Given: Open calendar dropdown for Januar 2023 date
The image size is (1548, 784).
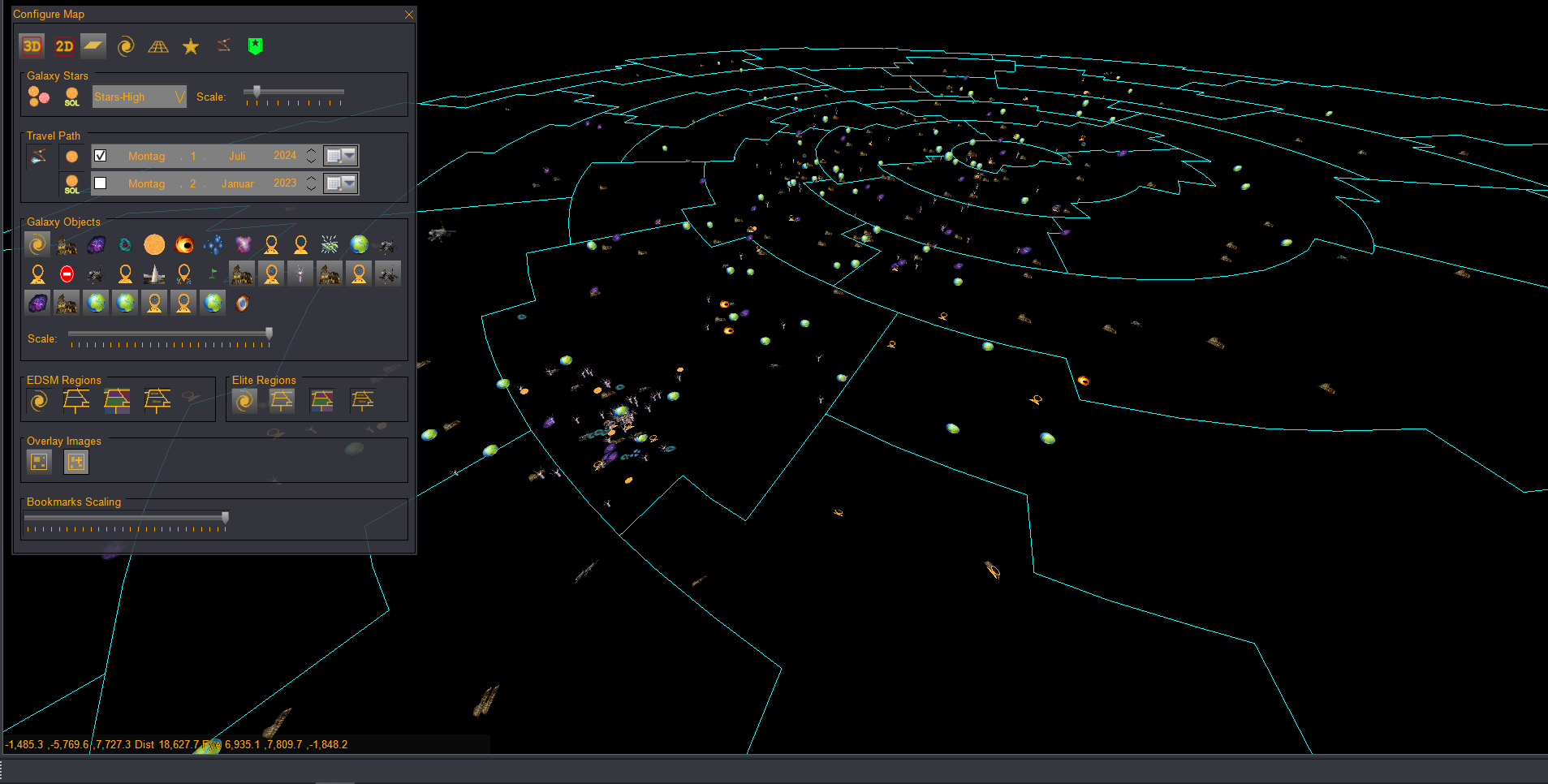Looking at the screenshot, I should tap(341, 183).
